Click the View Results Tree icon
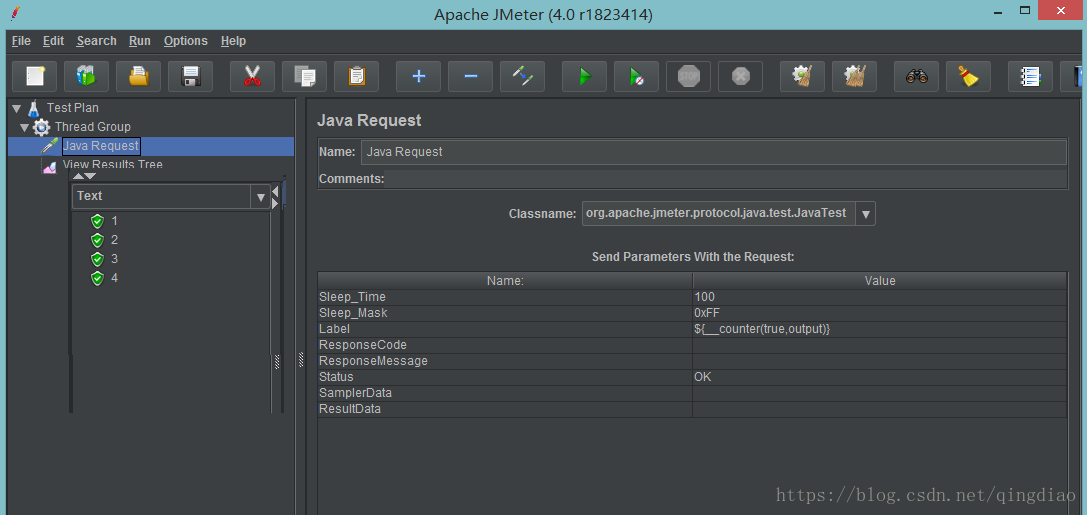Screen dimensions: 1087x515 click(x=49, y=166)
